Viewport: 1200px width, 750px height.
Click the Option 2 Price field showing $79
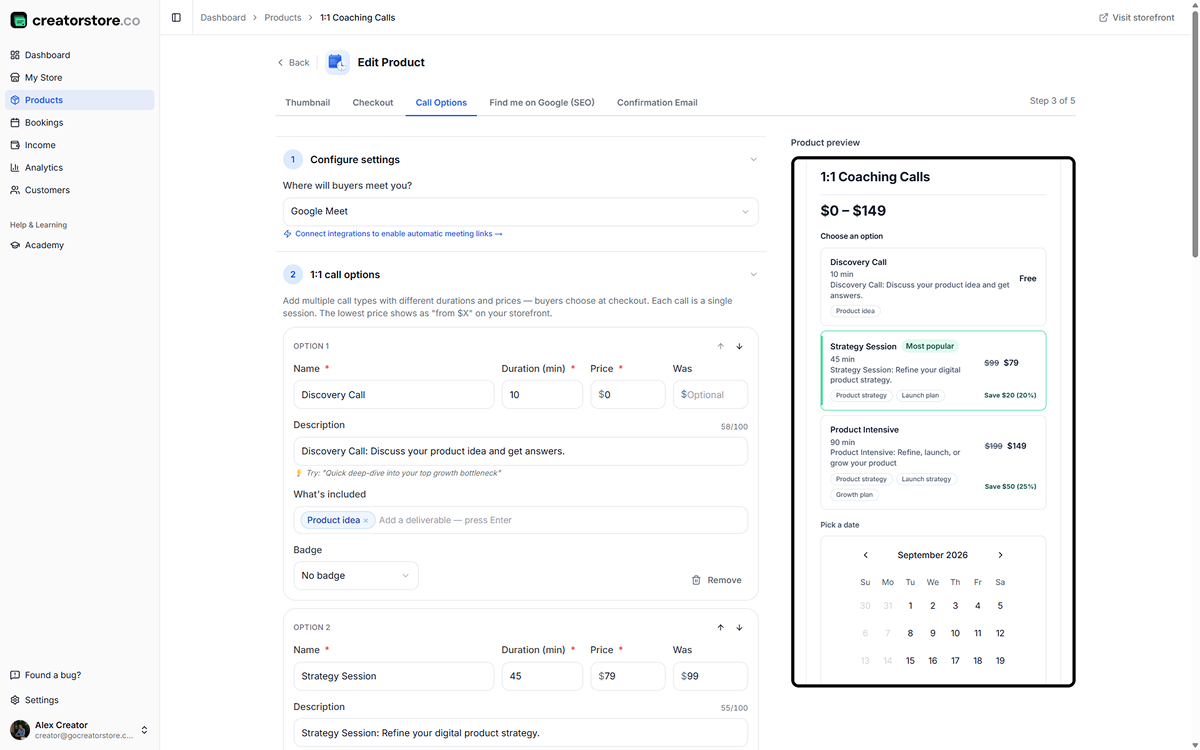627,676
